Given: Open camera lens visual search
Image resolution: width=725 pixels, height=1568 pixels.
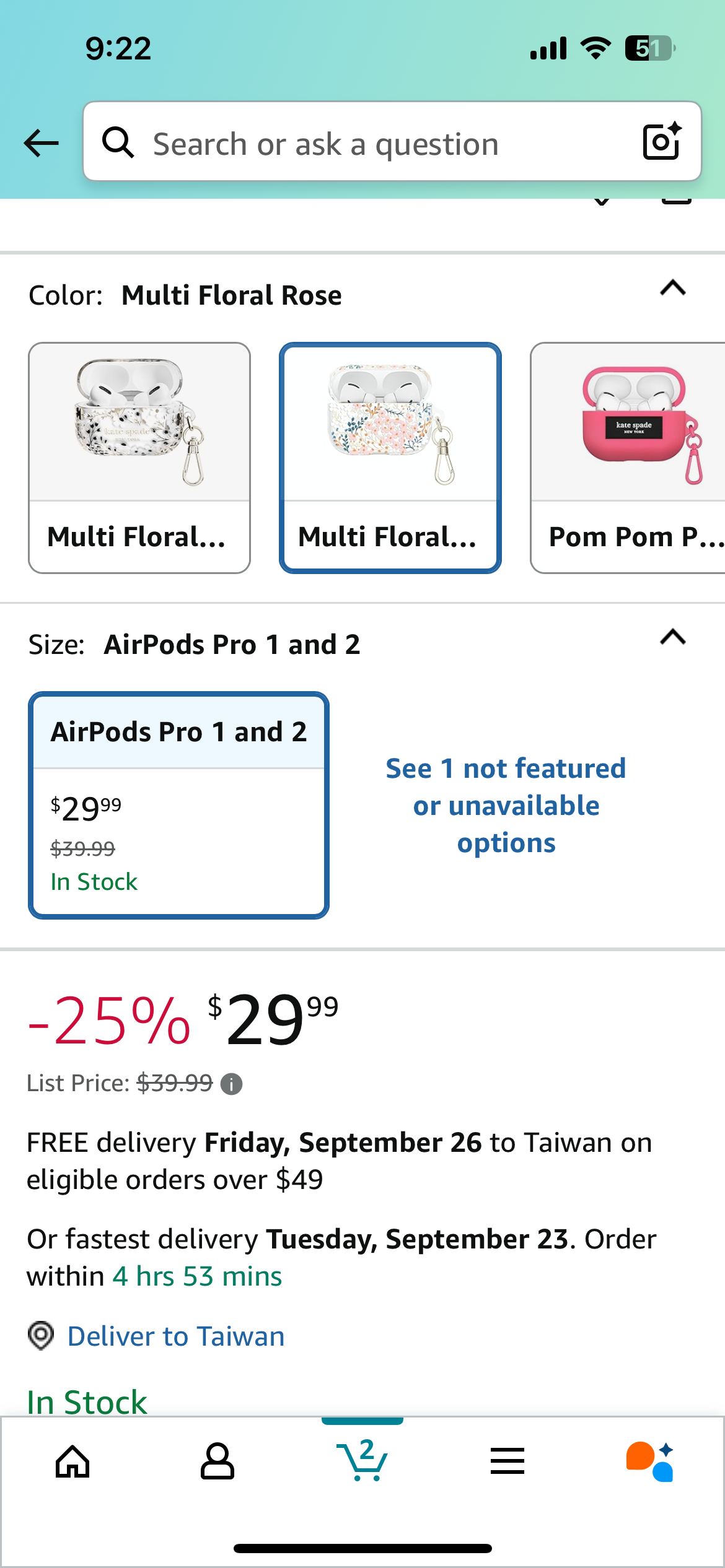Looking at the screenshot, I should pyautogui.click(x=662, y=142).
